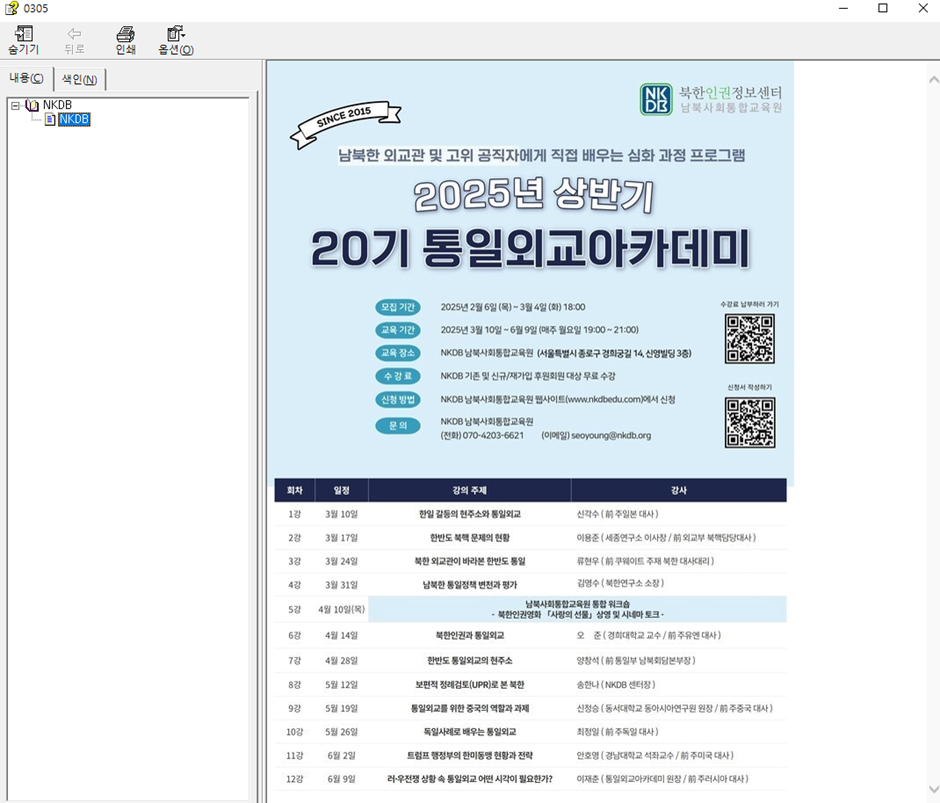This screenshot has height=803, width=940.
Task: Click the NKDB page document icon
Action: (x=50, y=119)
